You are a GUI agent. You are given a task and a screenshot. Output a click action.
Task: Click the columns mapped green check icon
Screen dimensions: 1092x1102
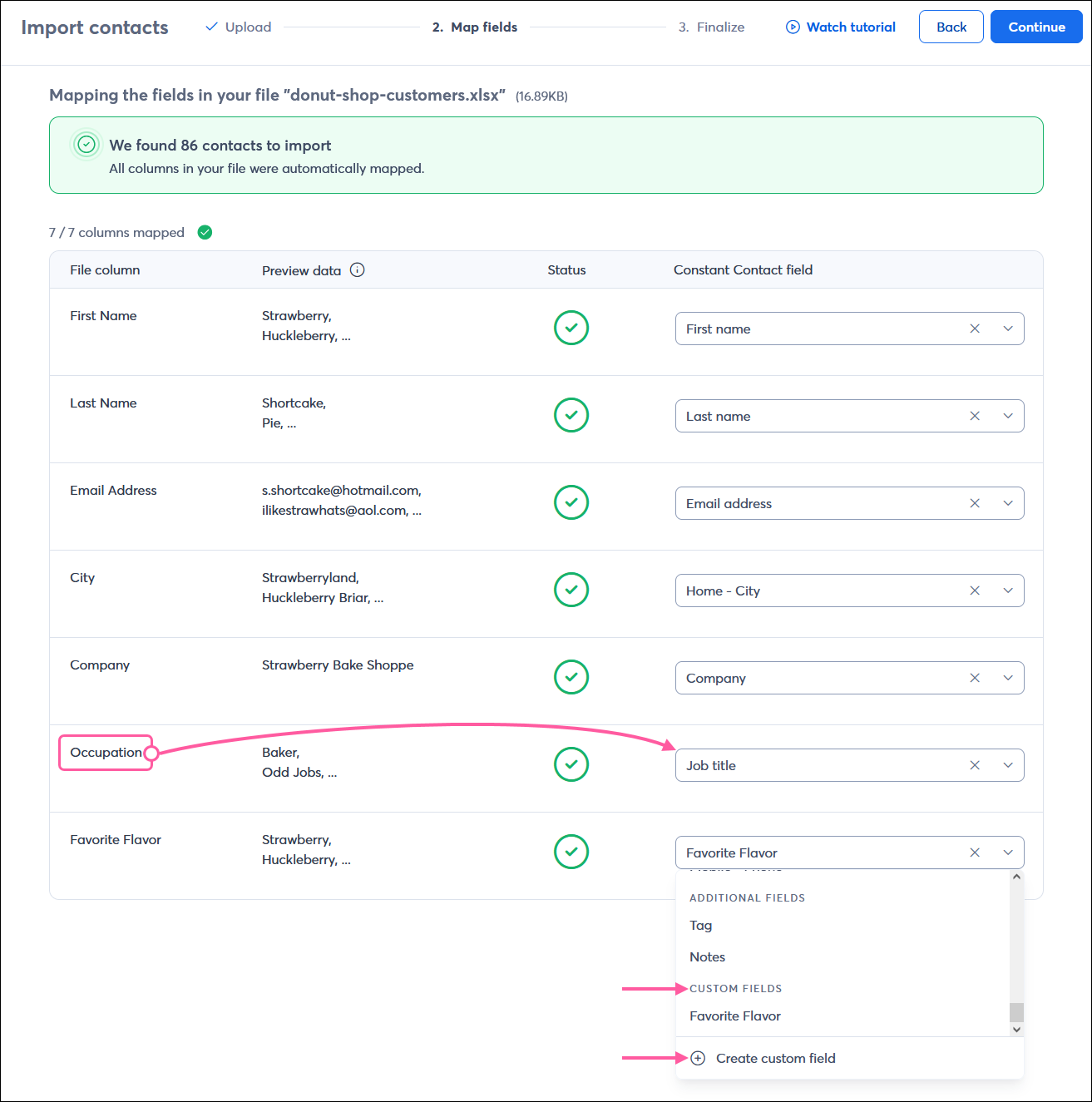pos(205,232)
